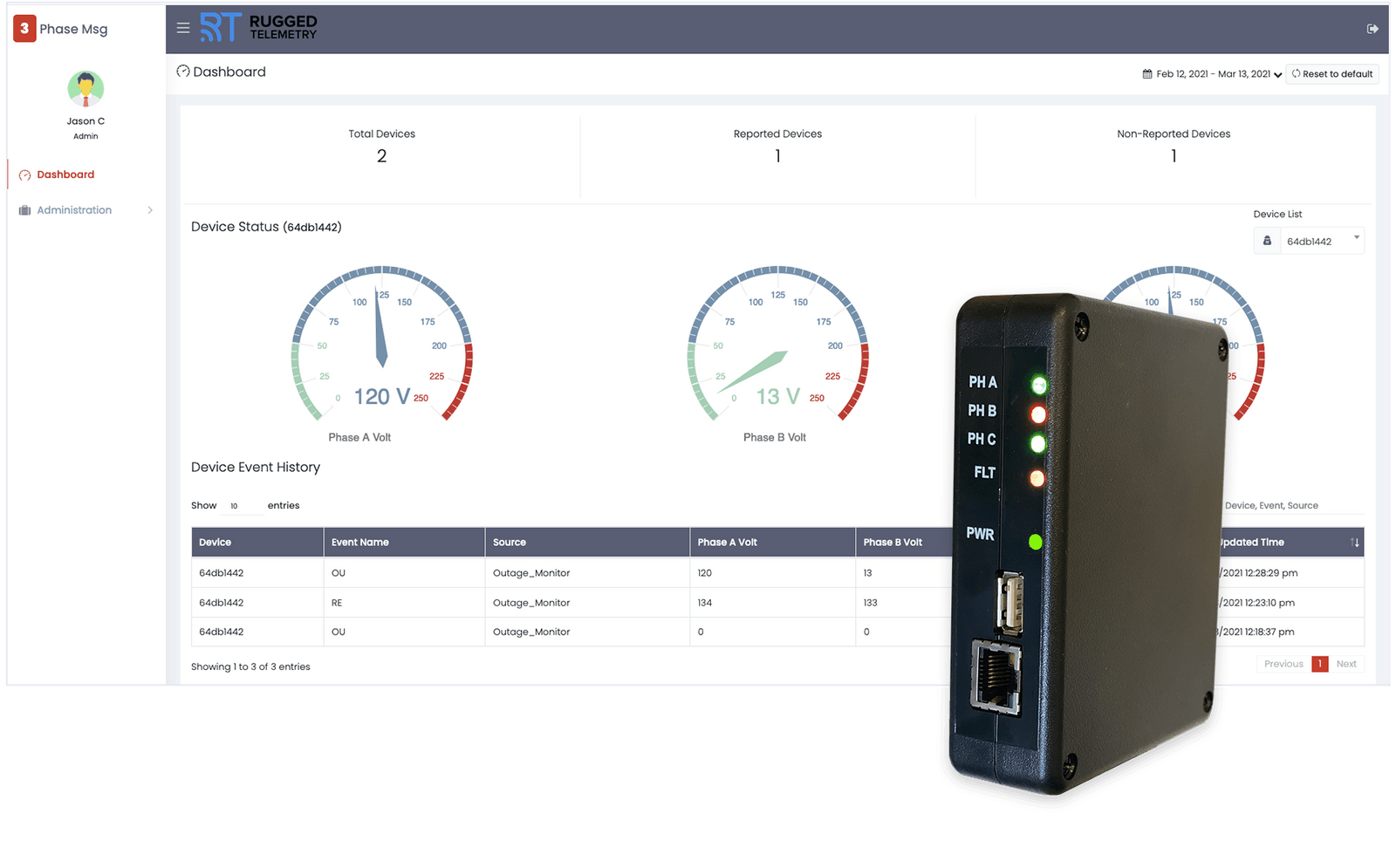Go to the Next page of event history
This screenshot has width=1396, height=868.
1346,664
